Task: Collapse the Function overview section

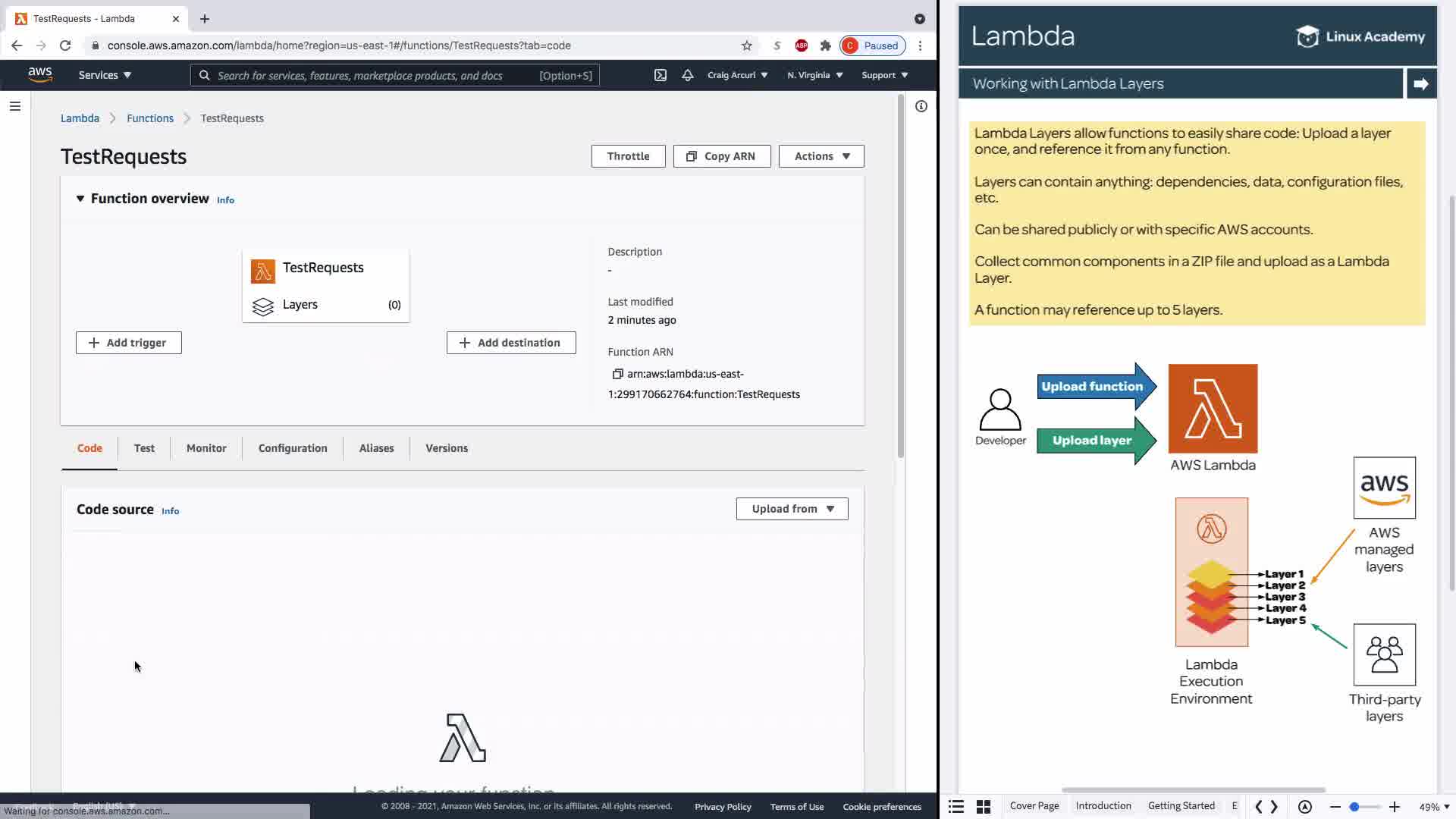Action: coord(80,199)
